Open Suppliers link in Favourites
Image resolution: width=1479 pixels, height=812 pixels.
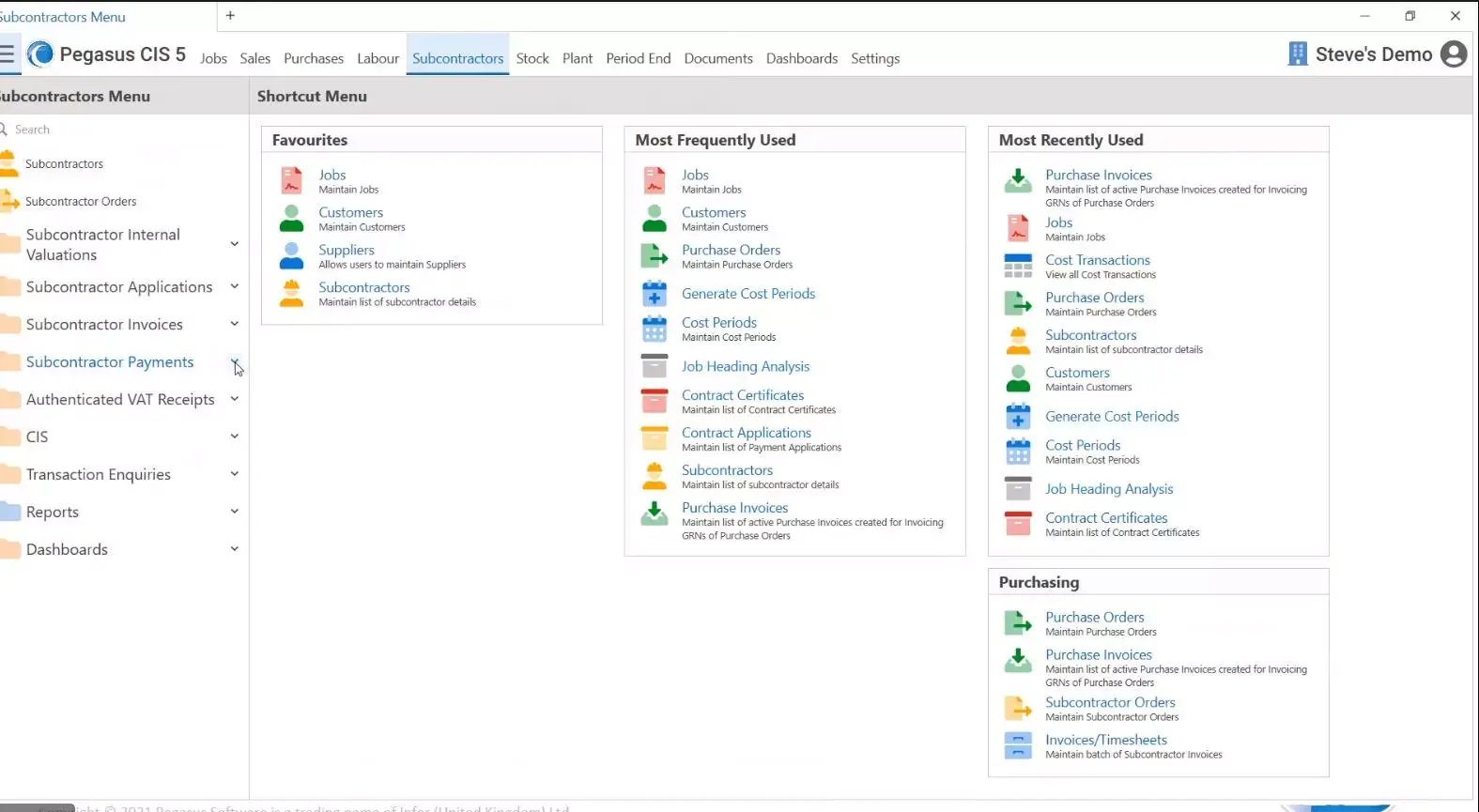pyautogui.click(x=347, y=250)
